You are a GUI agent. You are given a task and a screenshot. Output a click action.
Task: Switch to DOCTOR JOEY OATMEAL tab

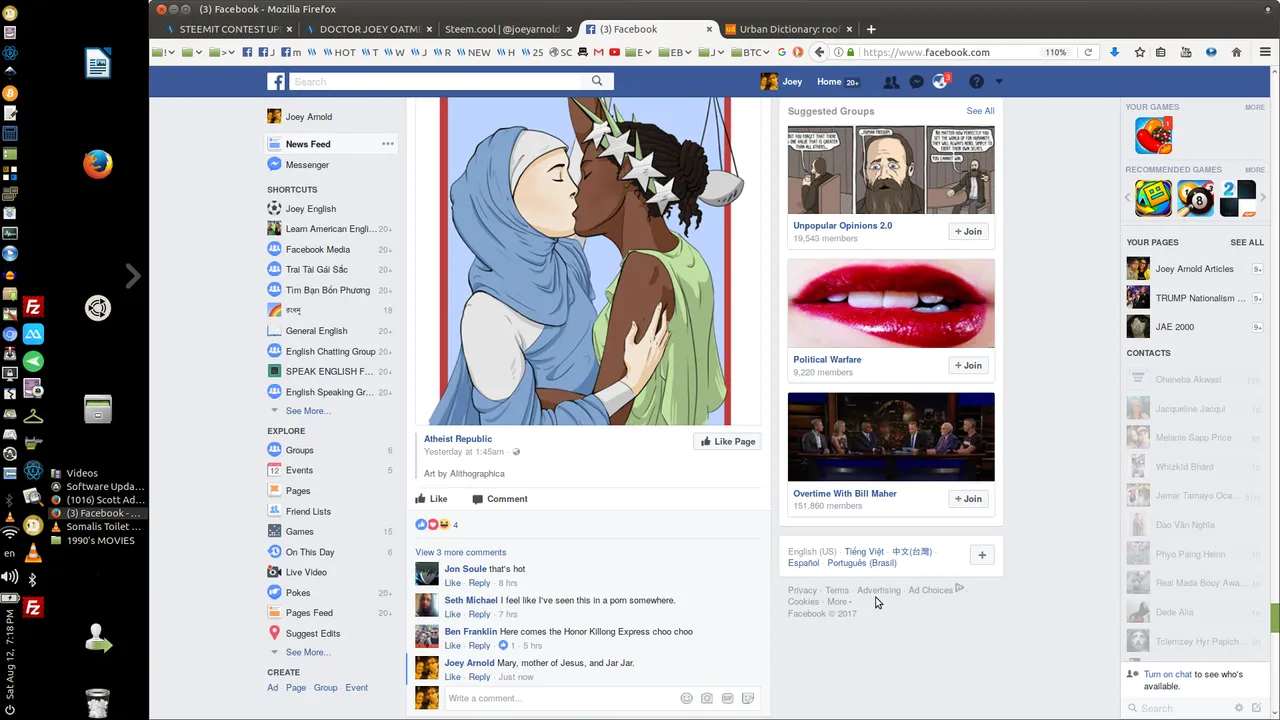click(369, 29)
